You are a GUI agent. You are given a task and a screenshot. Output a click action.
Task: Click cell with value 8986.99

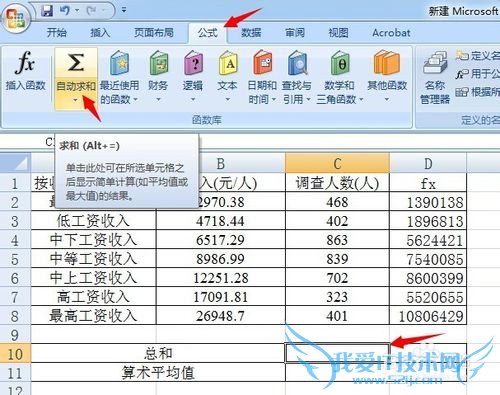220,259
